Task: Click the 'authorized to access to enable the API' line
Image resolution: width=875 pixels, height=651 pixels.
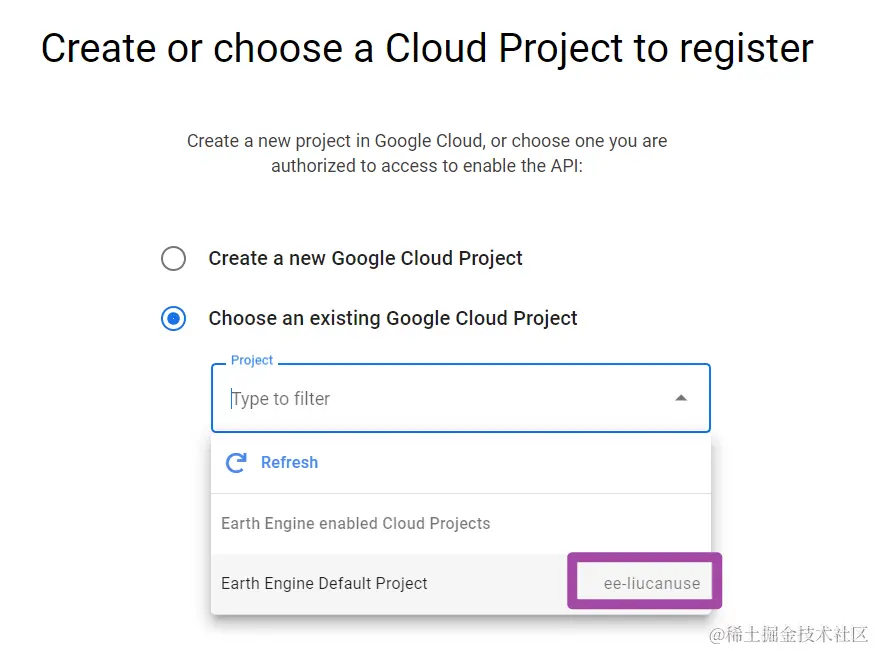Action: tap(426, 166)
